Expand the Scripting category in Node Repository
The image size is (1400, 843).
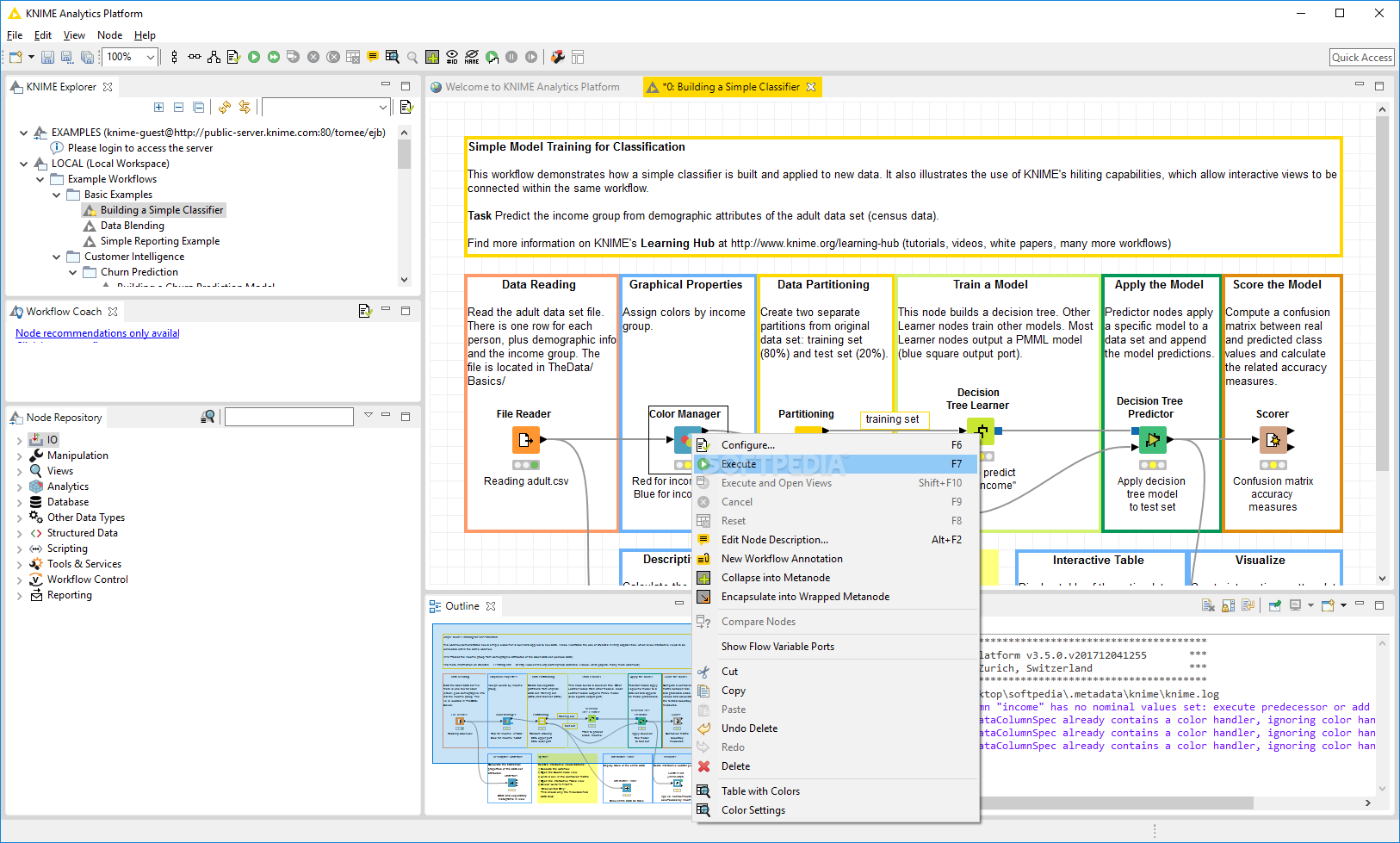click(x=19, y=549)
